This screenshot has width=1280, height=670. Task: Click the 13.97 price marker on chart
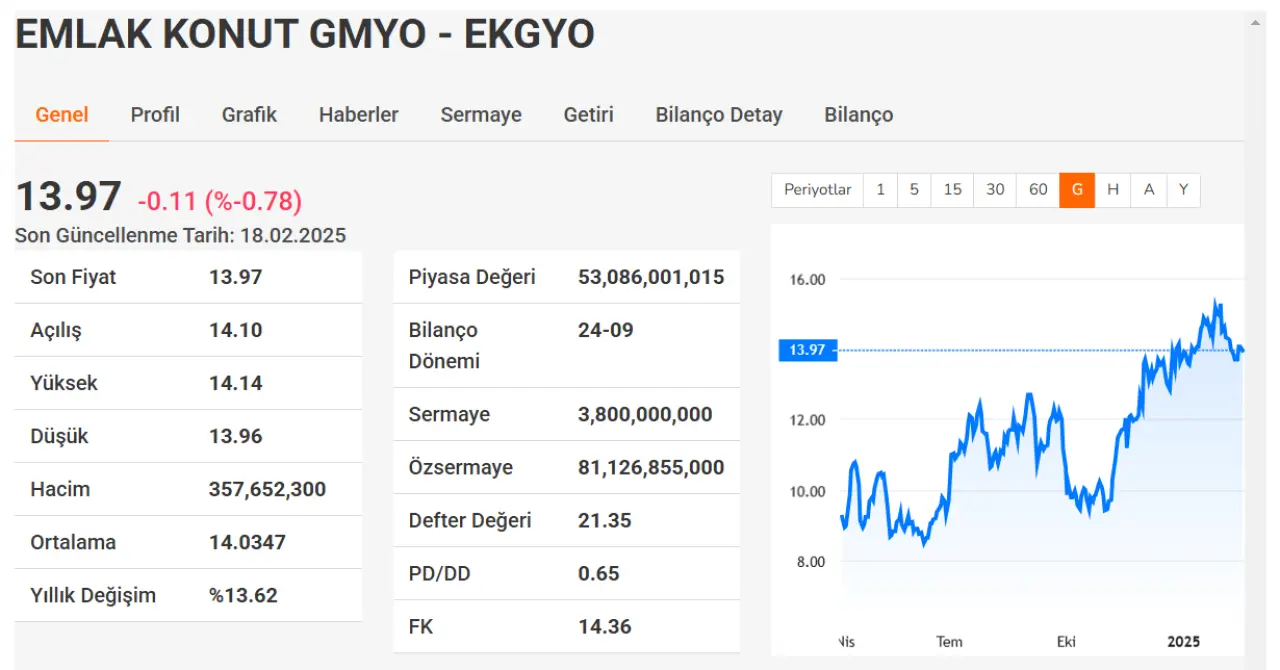coord(806,350)
